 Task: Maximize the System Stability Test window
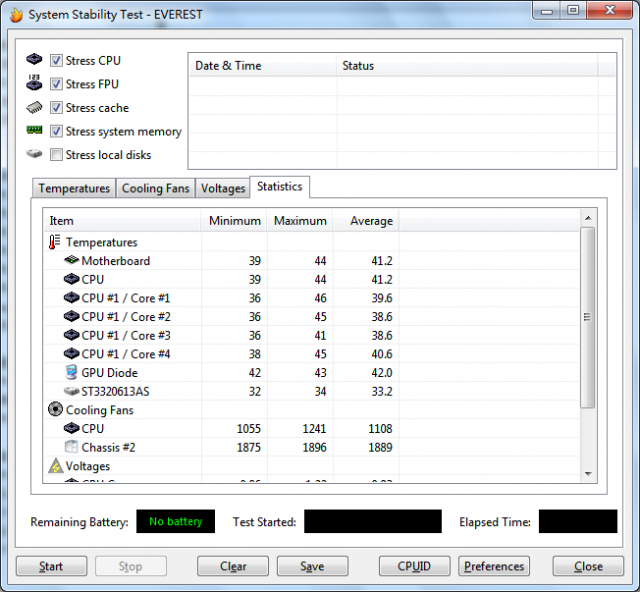click(x=573, y=10)
